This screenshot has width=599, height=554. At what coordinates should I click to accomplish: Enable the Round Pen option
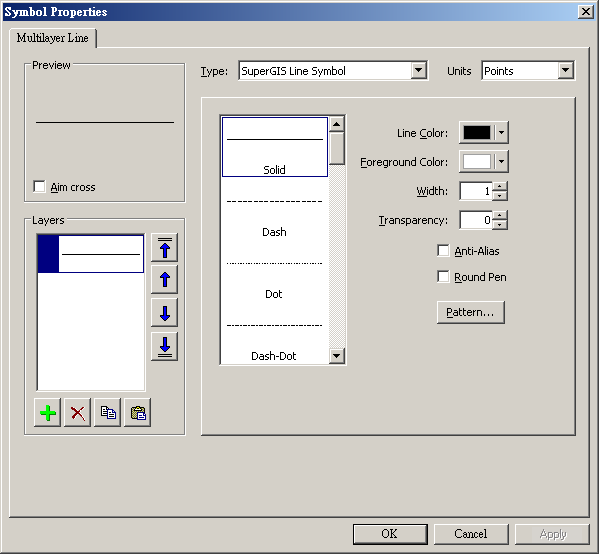443,277
